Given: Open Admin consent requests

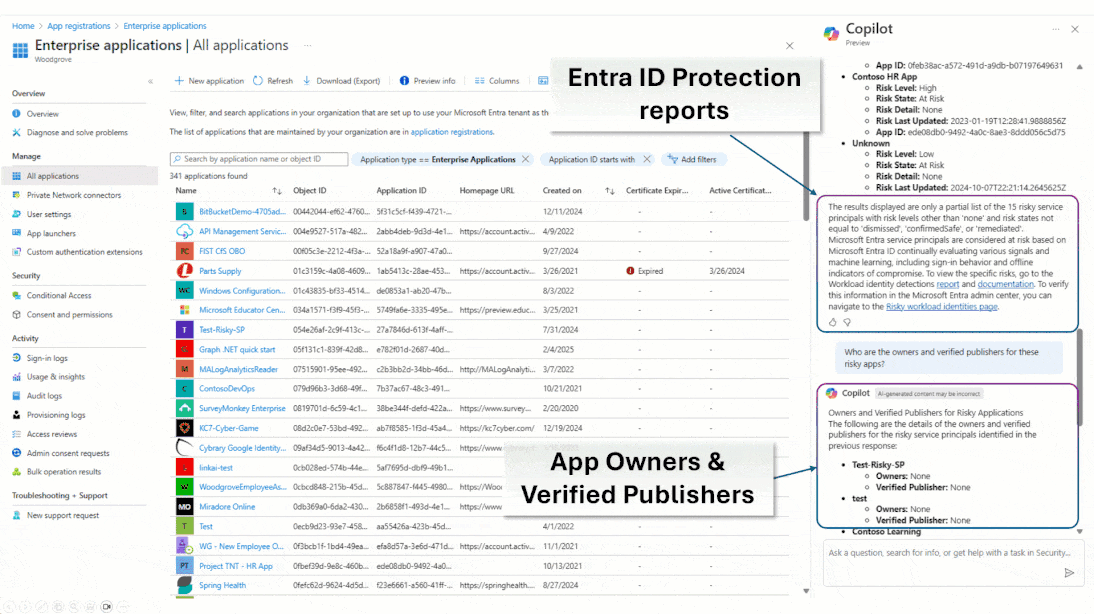Looking at the screenshot, I should 68,453.
